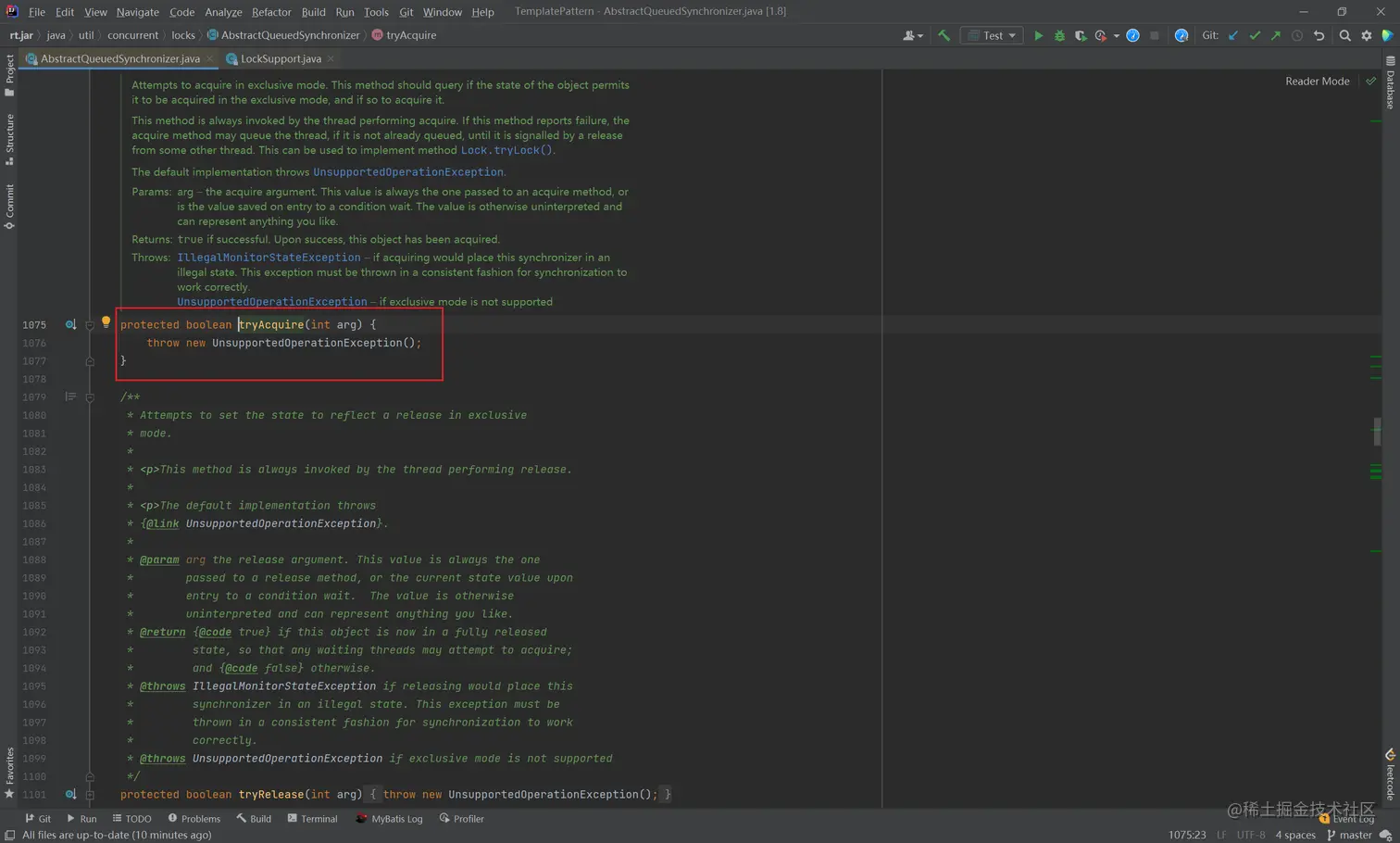
Task: Click the blue gauge profiler icon
Action: 1132,35
